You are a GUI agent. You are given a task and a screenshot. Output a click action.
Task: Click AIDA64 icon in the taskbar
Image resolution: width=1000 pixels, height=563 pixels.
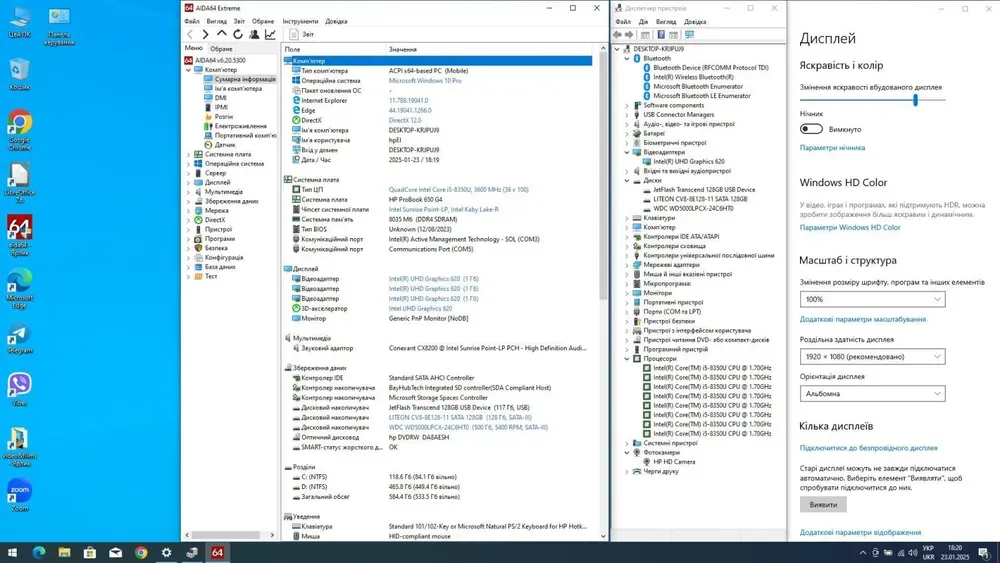tap(217, 552)
